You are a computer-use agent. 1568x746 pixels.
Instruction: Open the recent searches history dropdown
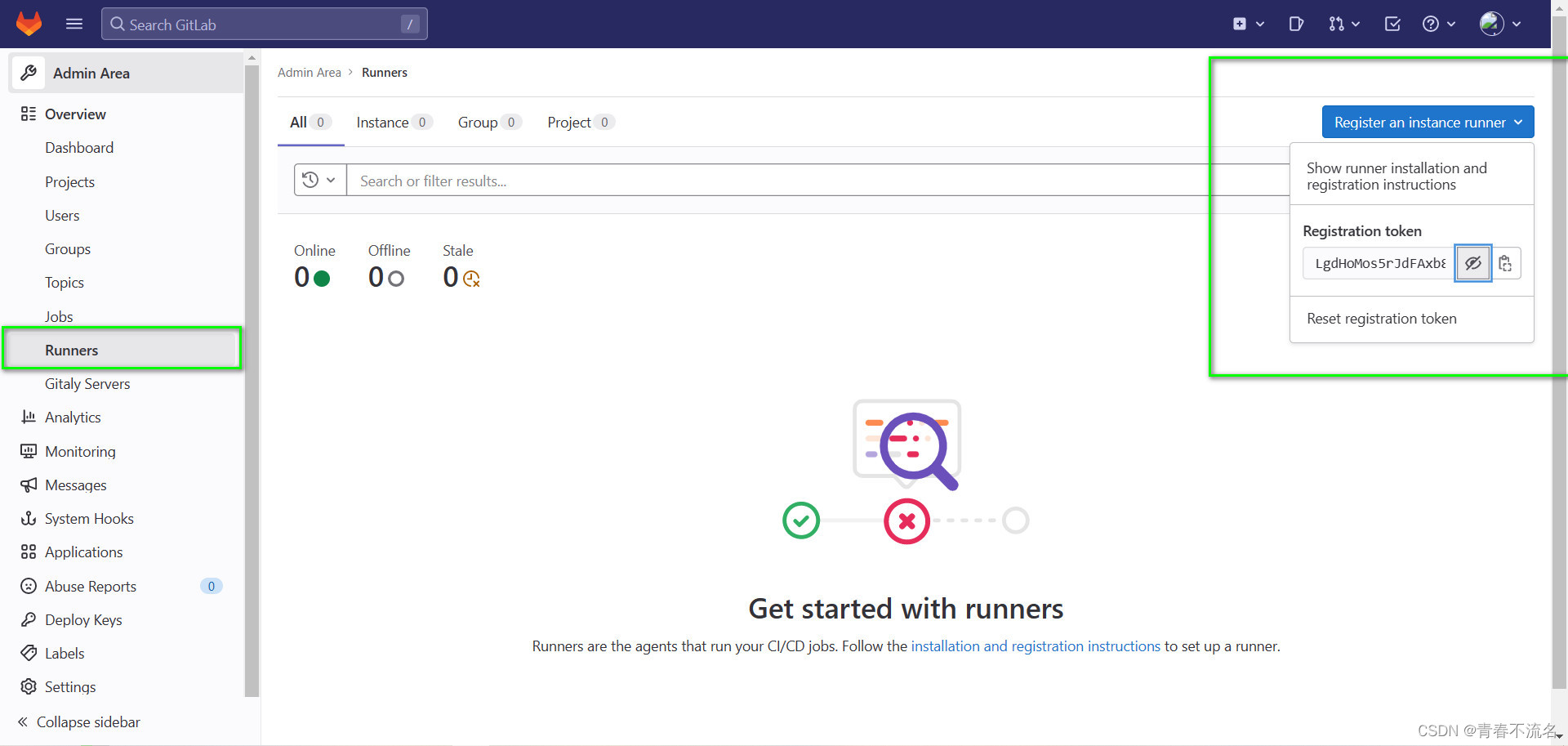pos(319,180)
